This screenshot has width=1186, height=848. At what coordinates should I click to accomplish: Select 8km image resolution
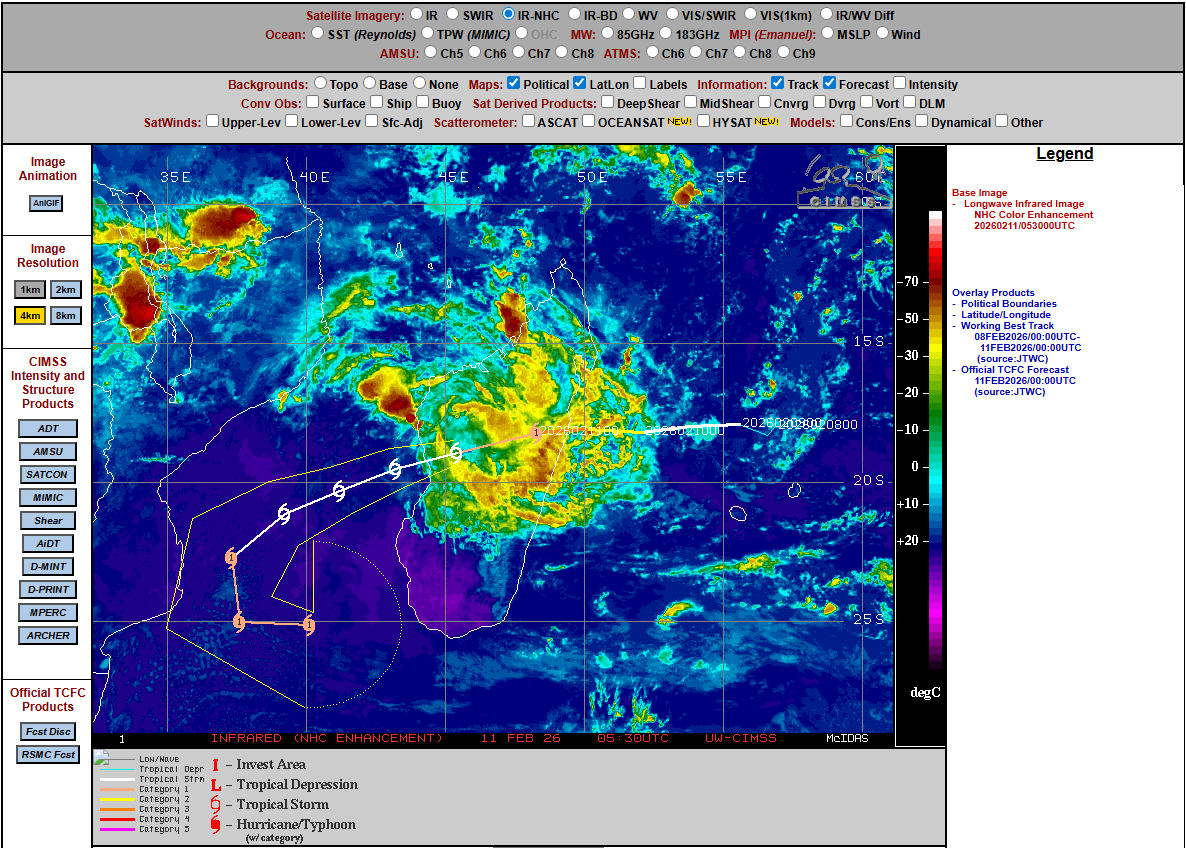[x=64, y=316]
